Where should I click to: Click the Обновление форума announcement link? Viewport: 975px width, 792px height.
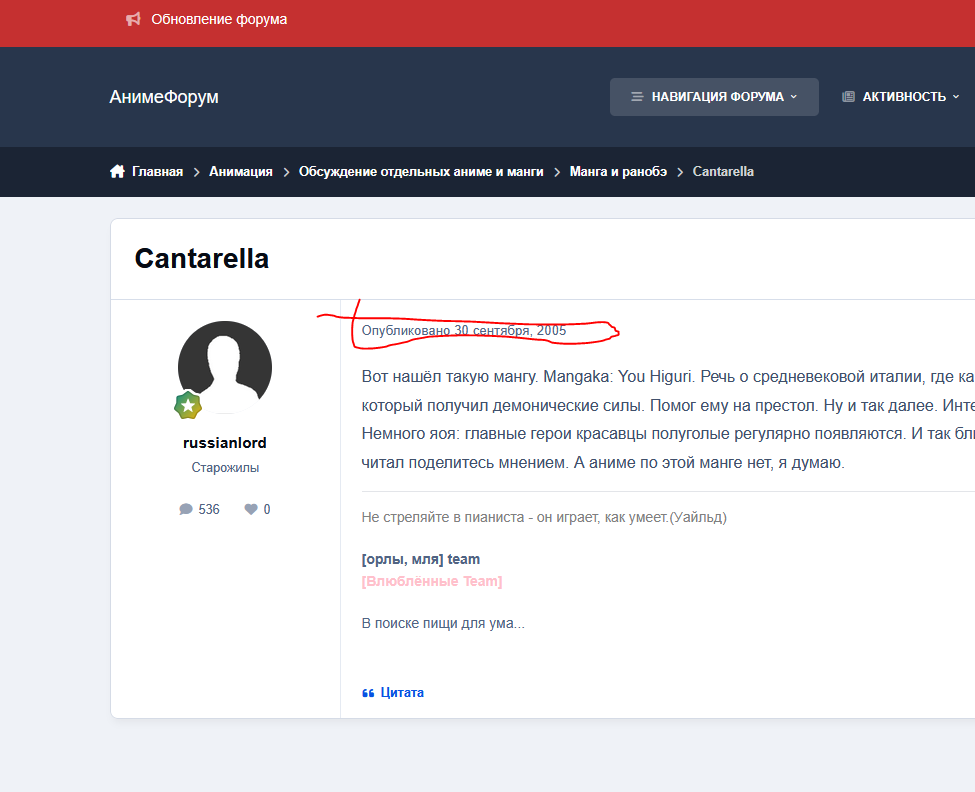[x=219, y=19]
